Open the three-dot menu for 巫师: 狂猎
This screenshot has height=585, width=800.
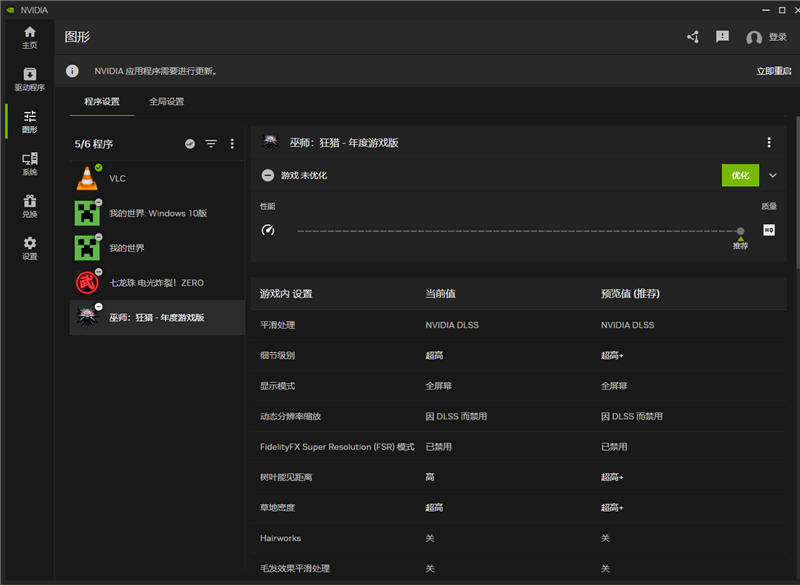click(x=769, y=142)
